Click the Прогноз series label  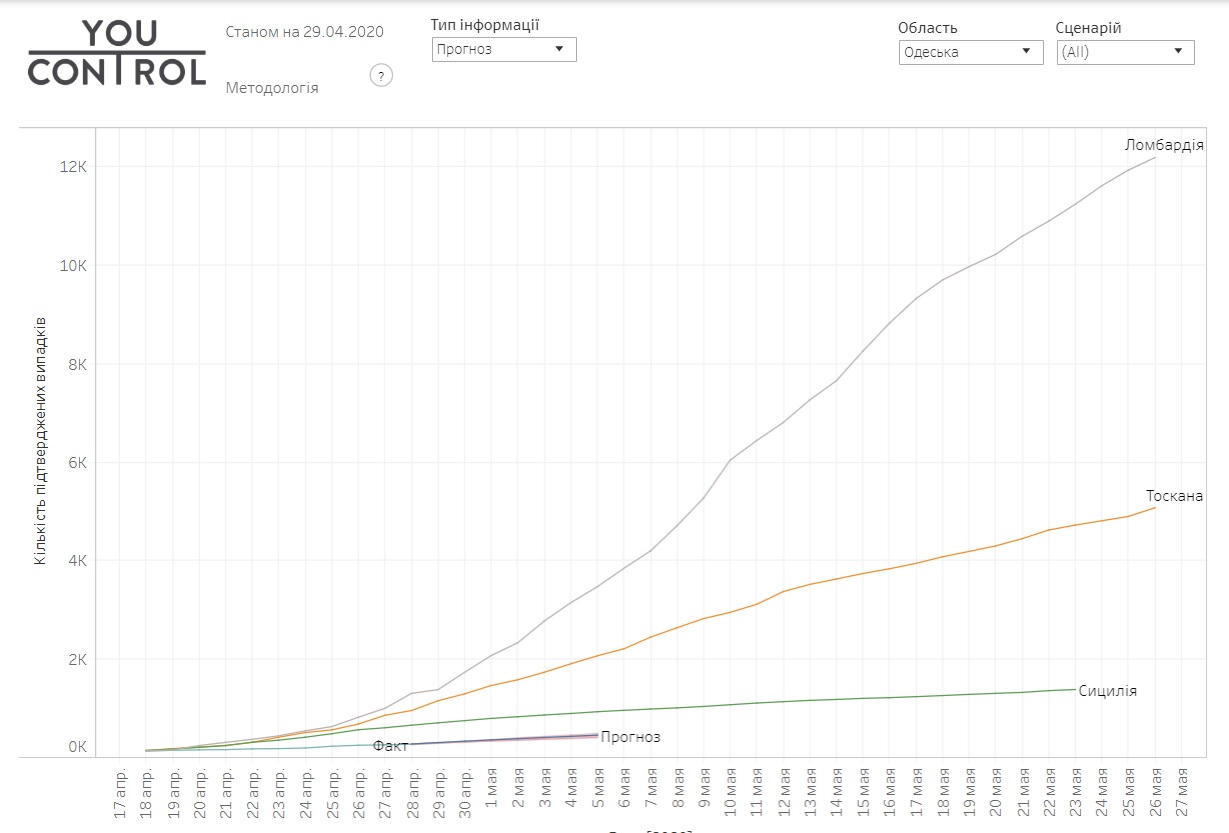click(x=630, y=737)
